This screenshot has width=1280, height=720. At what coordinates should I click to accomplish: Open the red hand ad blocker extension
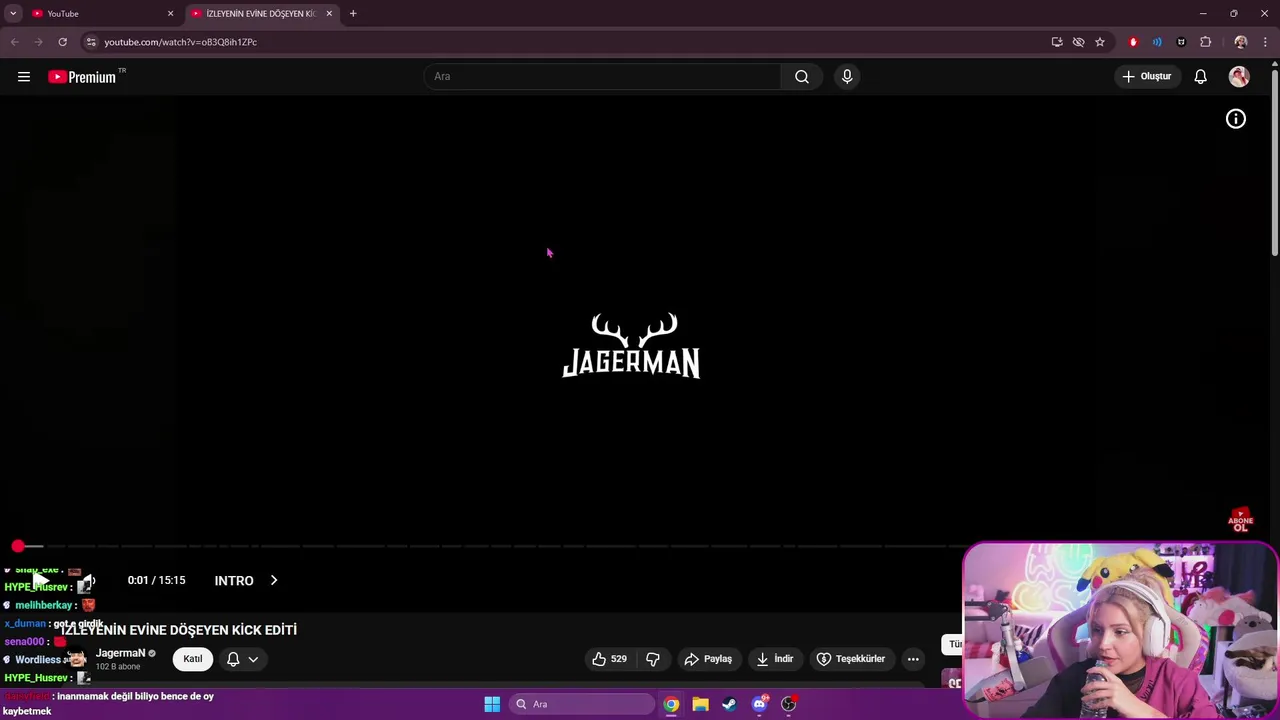pyautogui.click(x=1133, y=42)
